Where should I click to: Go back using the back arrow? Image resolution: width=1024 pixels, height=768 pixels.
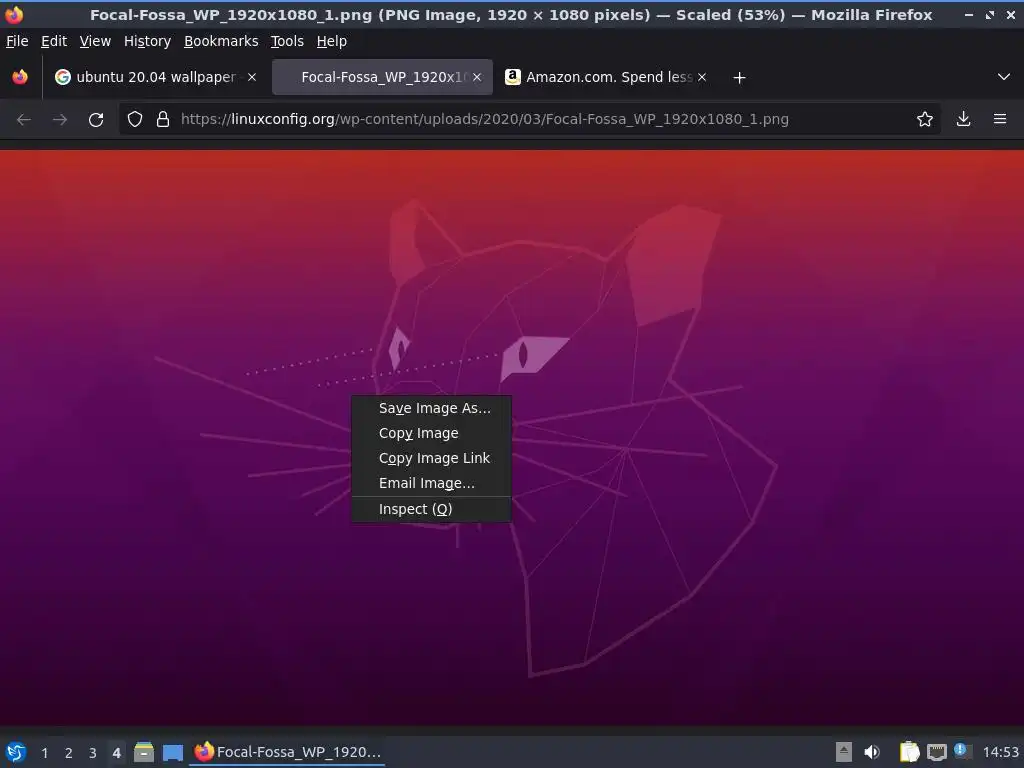pyautogui.click(x=24, y=120)
